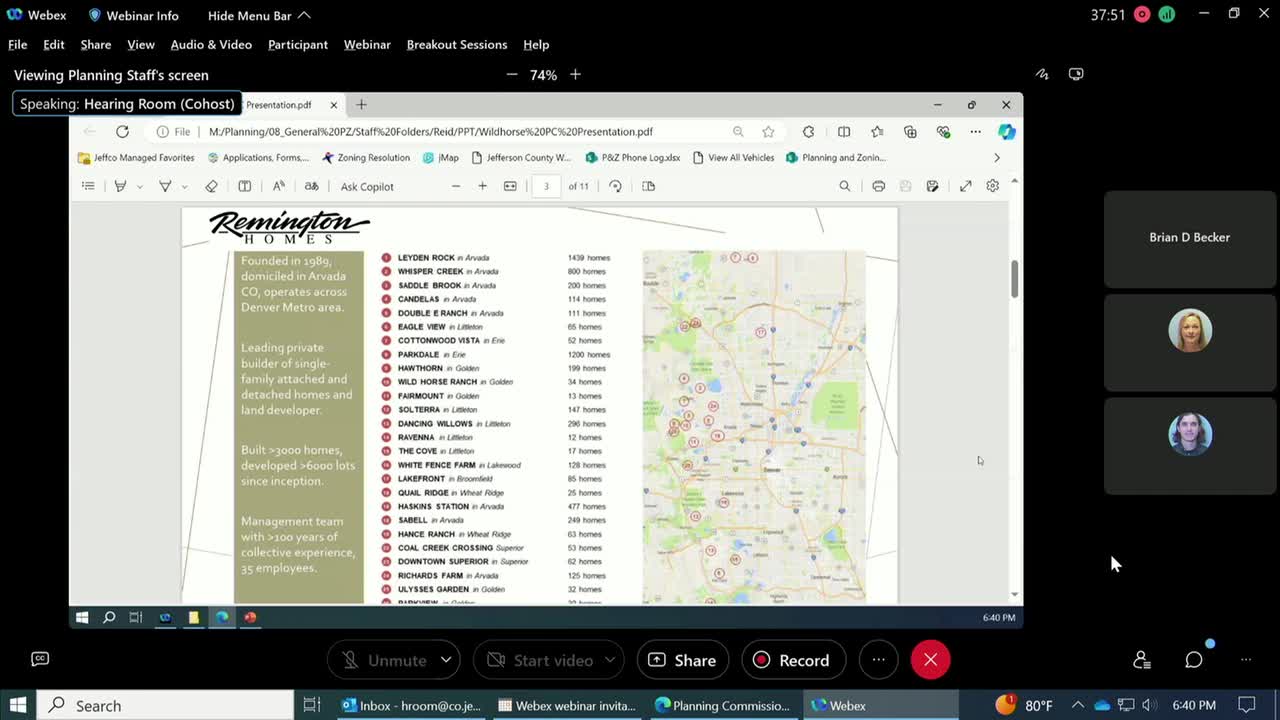Open the jMap bookmark
Screen dimensions: 1280x720
pyautogui.click(x=441, y=157)
